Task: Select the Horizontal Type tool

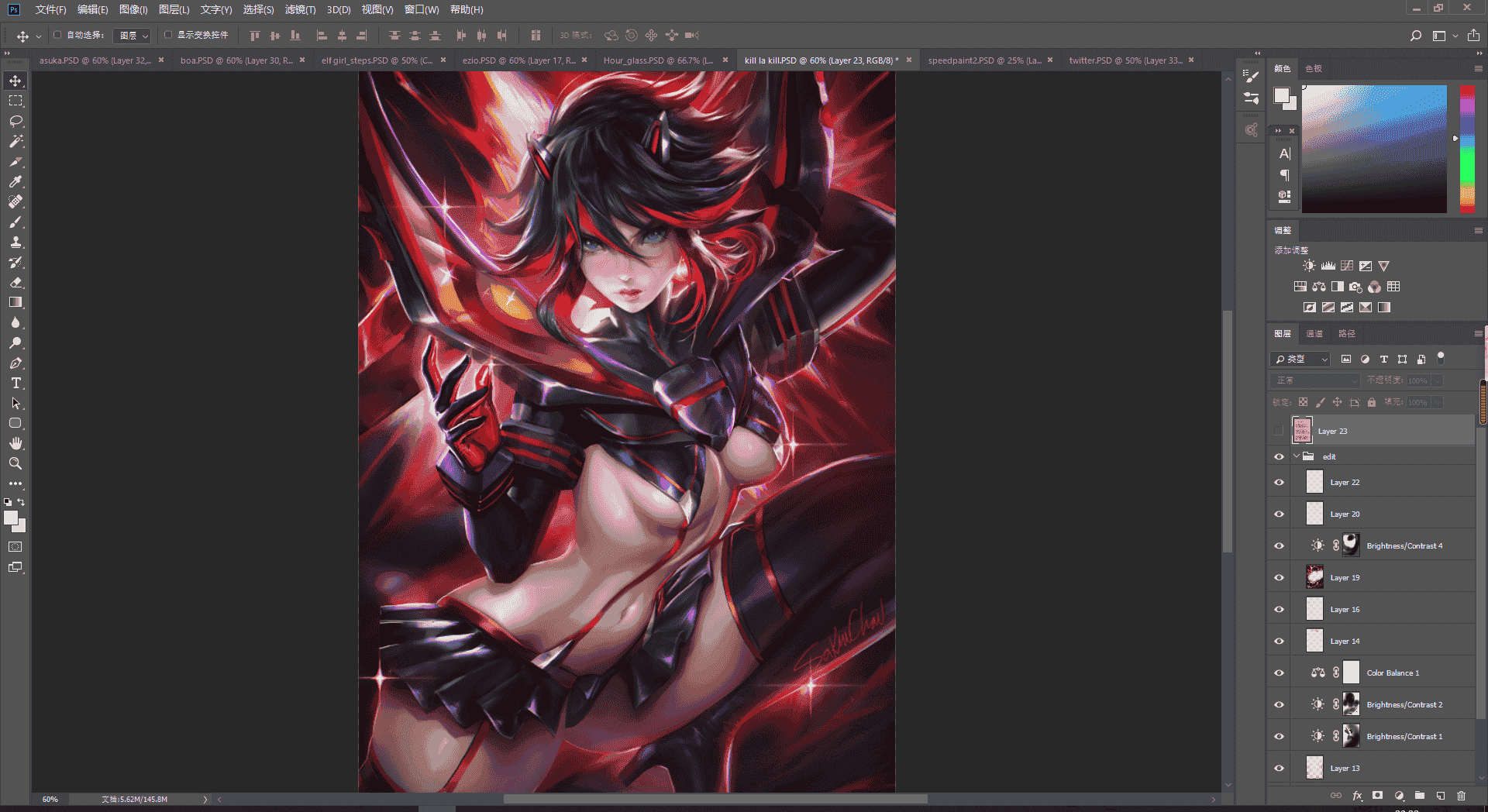Action: point(15,383)
